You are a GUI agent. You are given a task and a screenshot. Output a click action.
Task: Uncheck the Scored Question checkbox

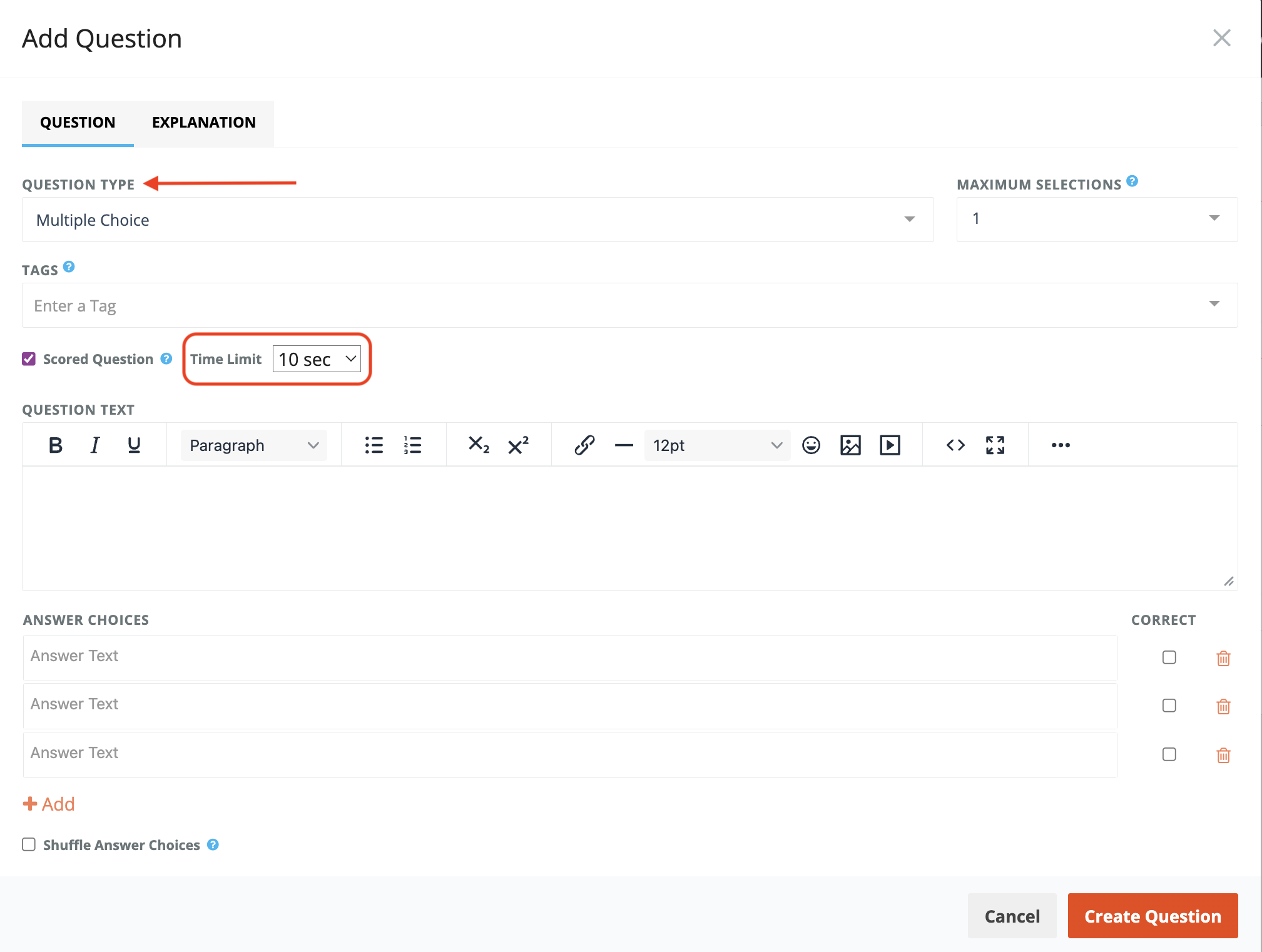point(29,359)
